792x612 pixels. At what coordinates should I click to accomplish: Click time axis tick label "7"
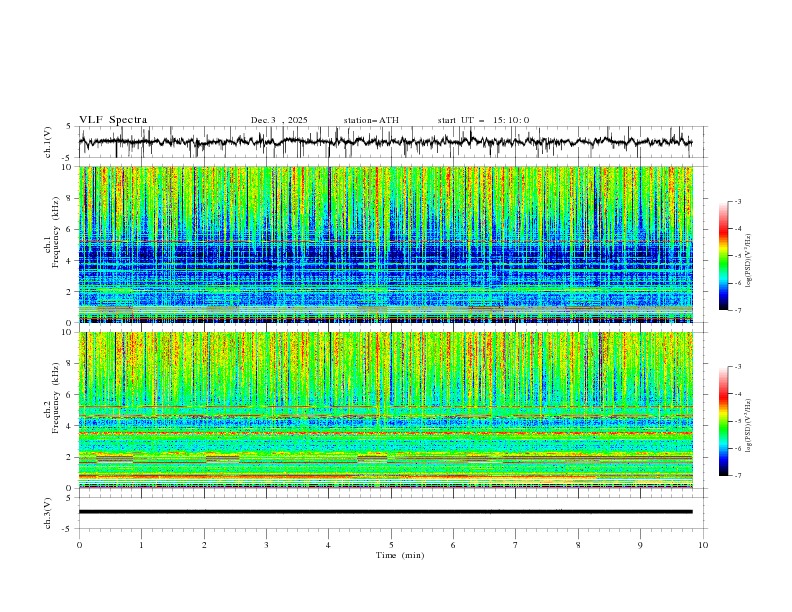(x=516, y=545)
